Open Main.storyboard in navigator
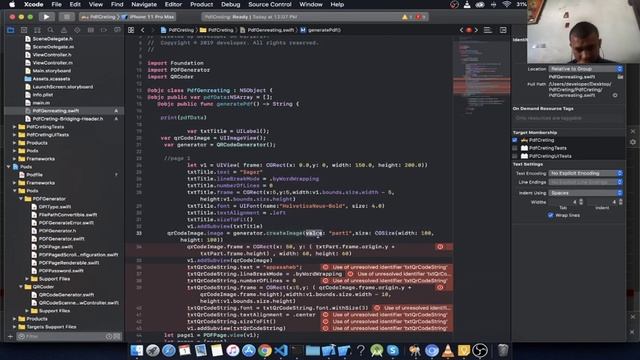 pos(52,71)
